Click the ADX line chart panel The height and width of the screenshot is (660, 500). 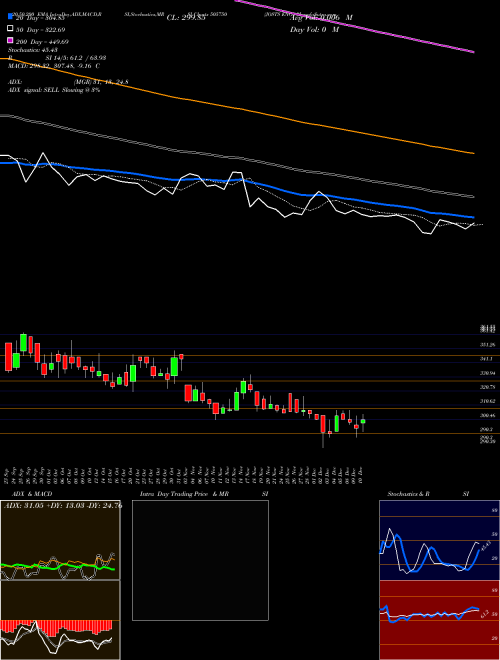(60, 540)
